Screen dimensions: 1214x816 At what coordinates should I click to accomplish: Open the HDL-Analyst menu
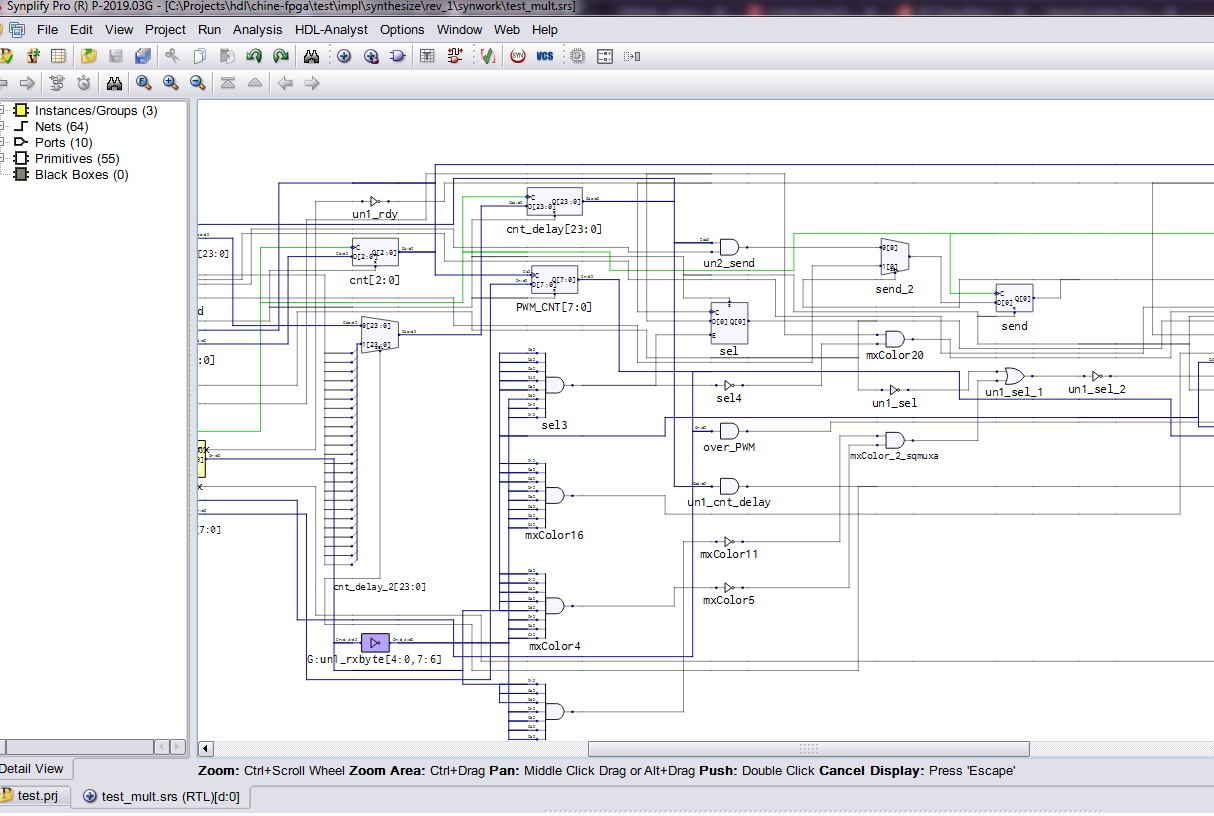[331, 30]
